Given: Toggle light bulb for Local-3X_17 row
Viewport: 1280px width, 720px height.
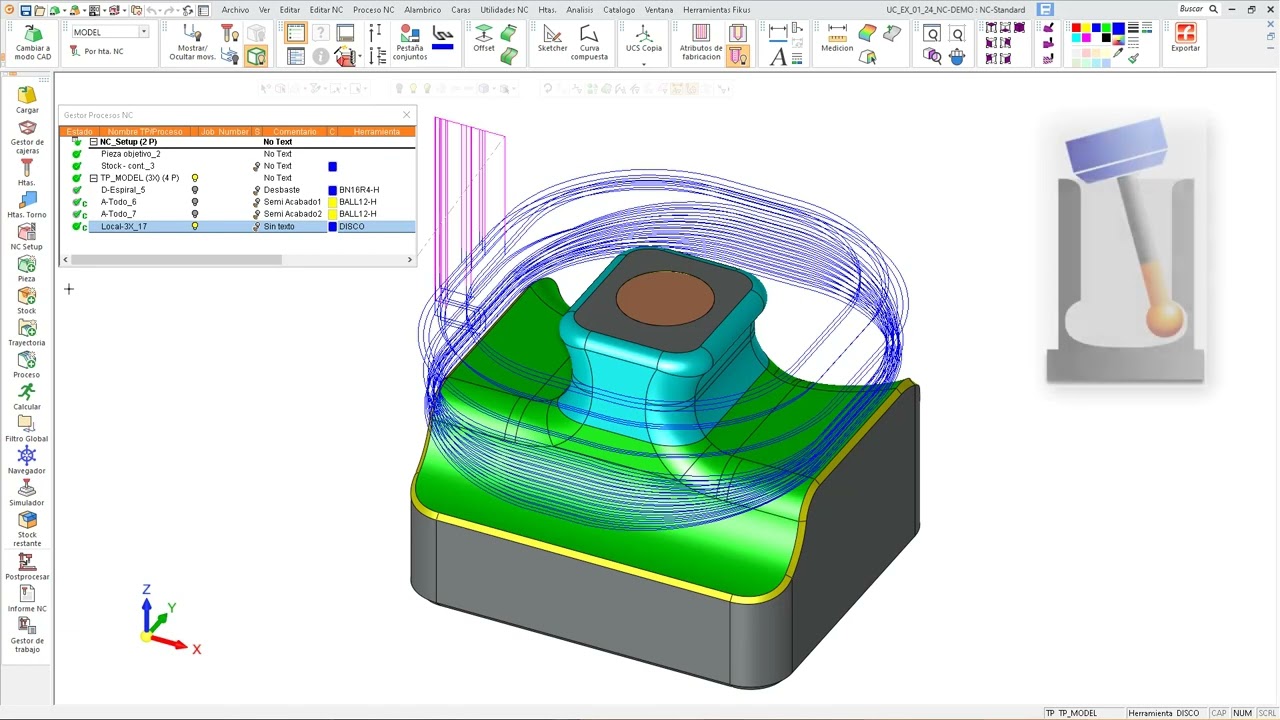Looking at the screenshot, I should (195, 226).
